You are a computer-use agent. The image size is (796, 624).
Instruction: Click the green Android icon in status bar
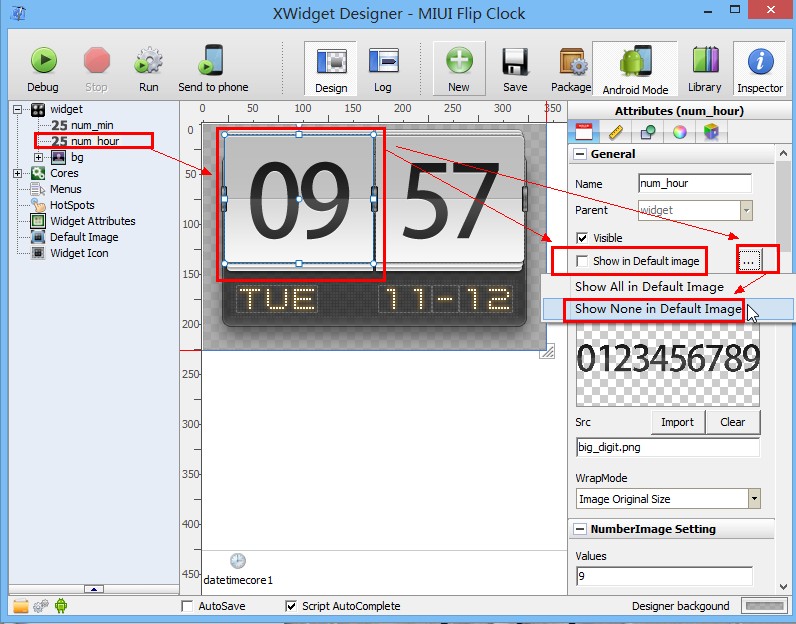pyautogui.click(x=61, y=606)
